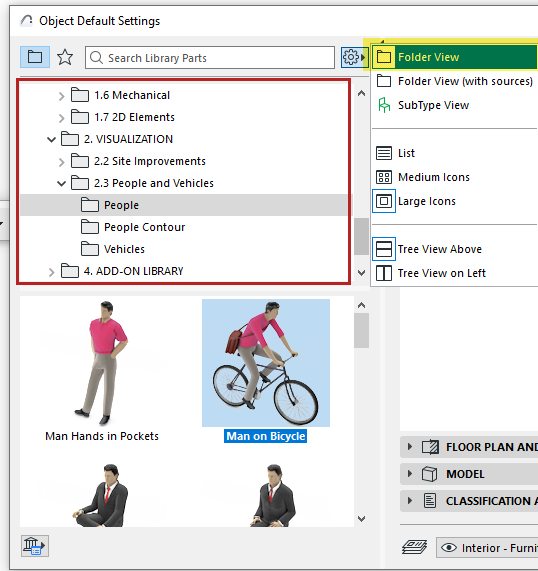
Task: Click the Folder View icon button
Action: [35, 57]
